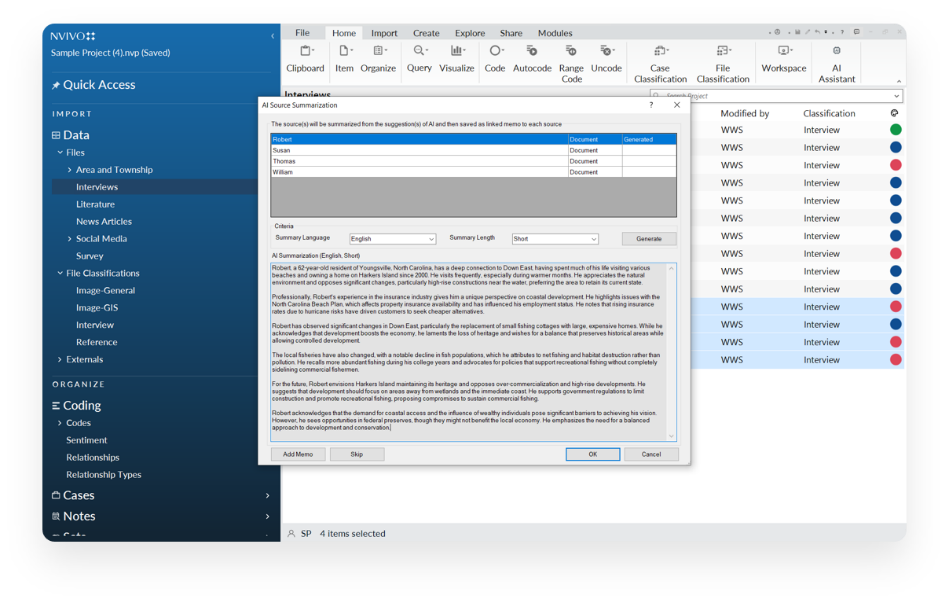
Task: Click the Coding icon in sidebar
Action: pyautogui.click(x=56, y=406)
